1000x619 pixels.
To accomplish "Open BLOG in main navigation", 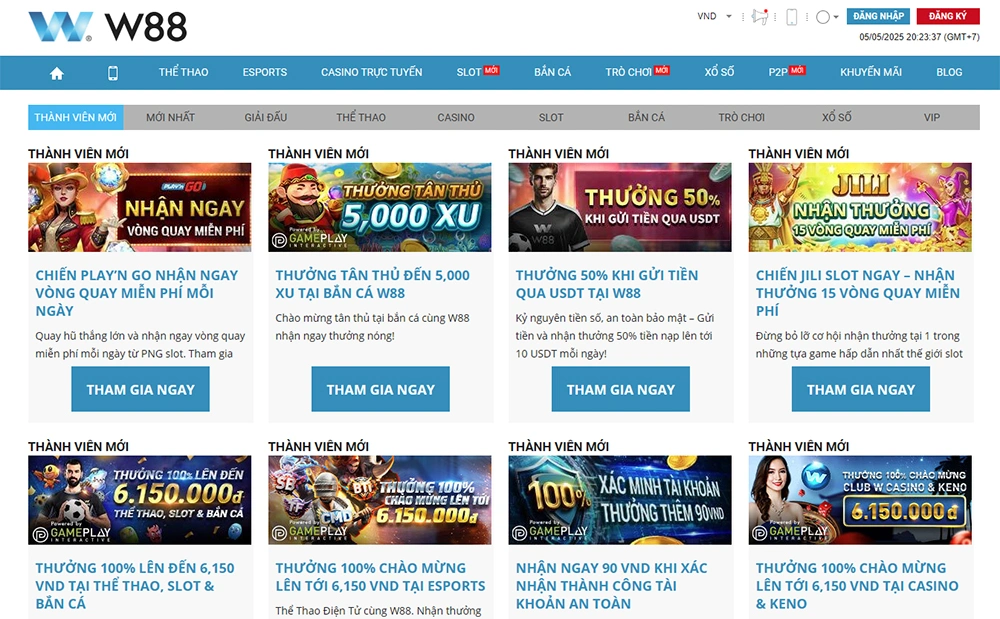I will 949,72.
